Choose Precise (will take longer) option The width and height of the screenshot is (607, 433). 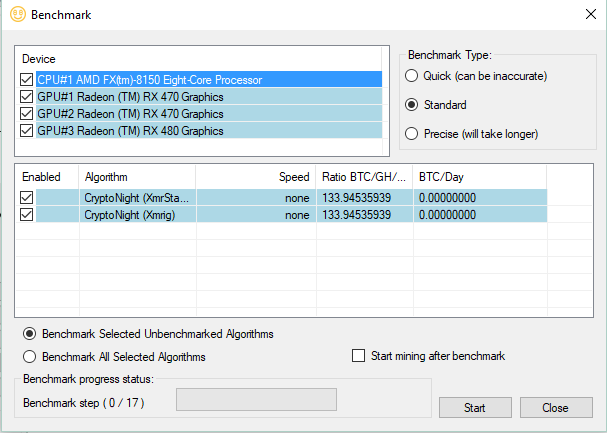(411, 134)
